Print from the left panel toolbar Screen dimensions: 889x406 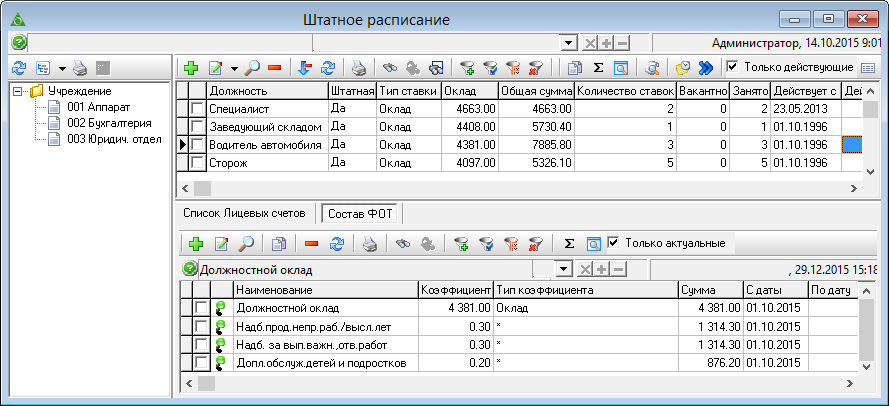pos(80,69)
